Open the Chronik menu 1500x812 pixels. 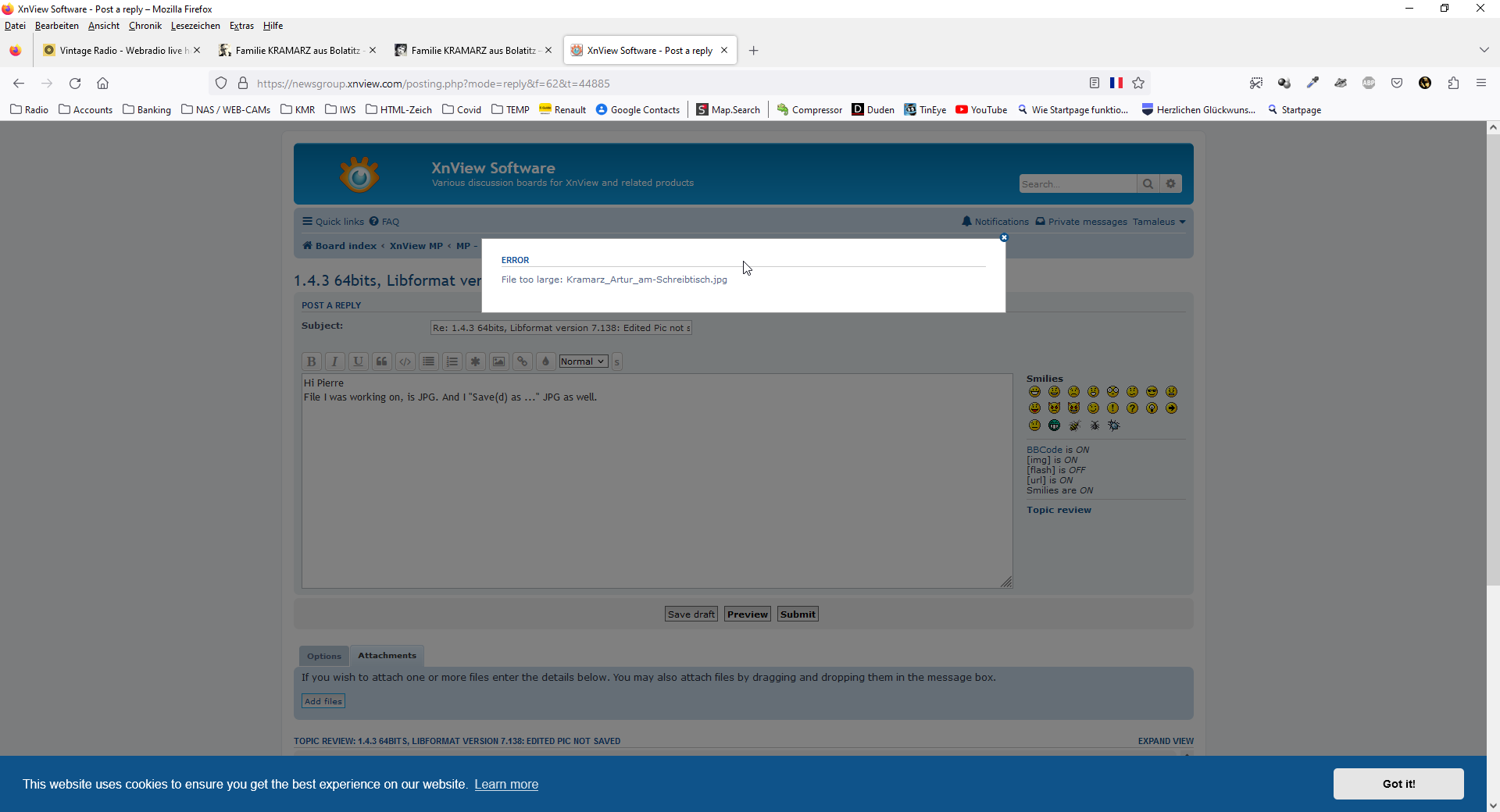[145, 26]
